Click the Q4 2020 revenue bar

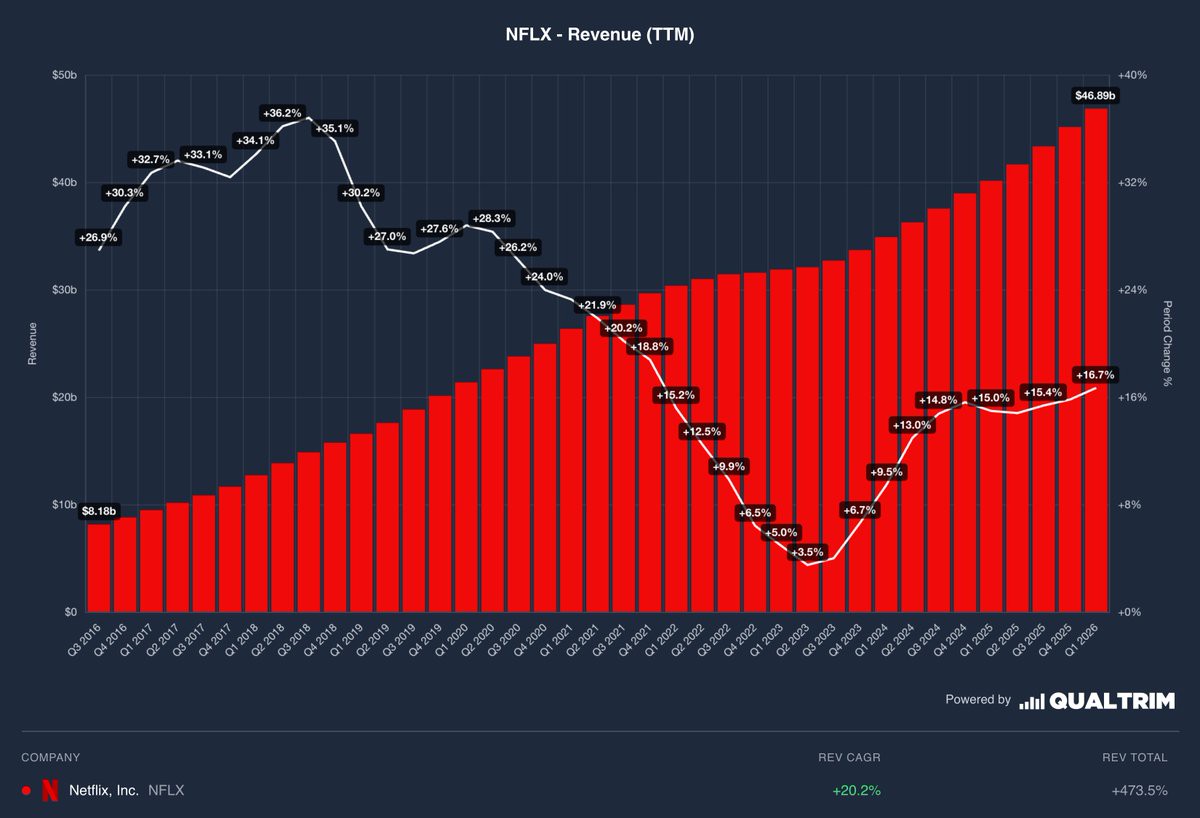tap(545, 478)
